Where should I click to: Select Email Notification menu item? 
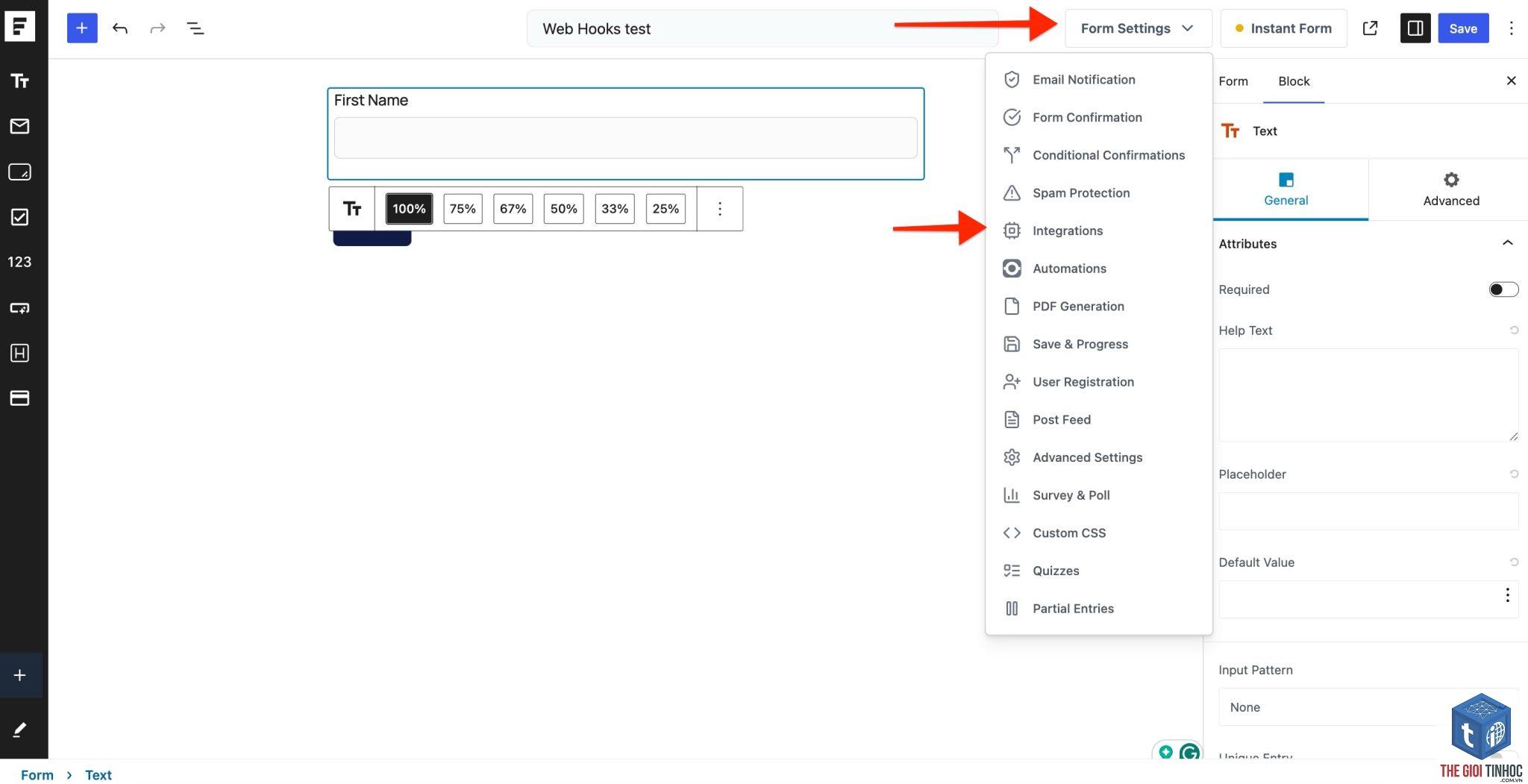point(1098,80)
